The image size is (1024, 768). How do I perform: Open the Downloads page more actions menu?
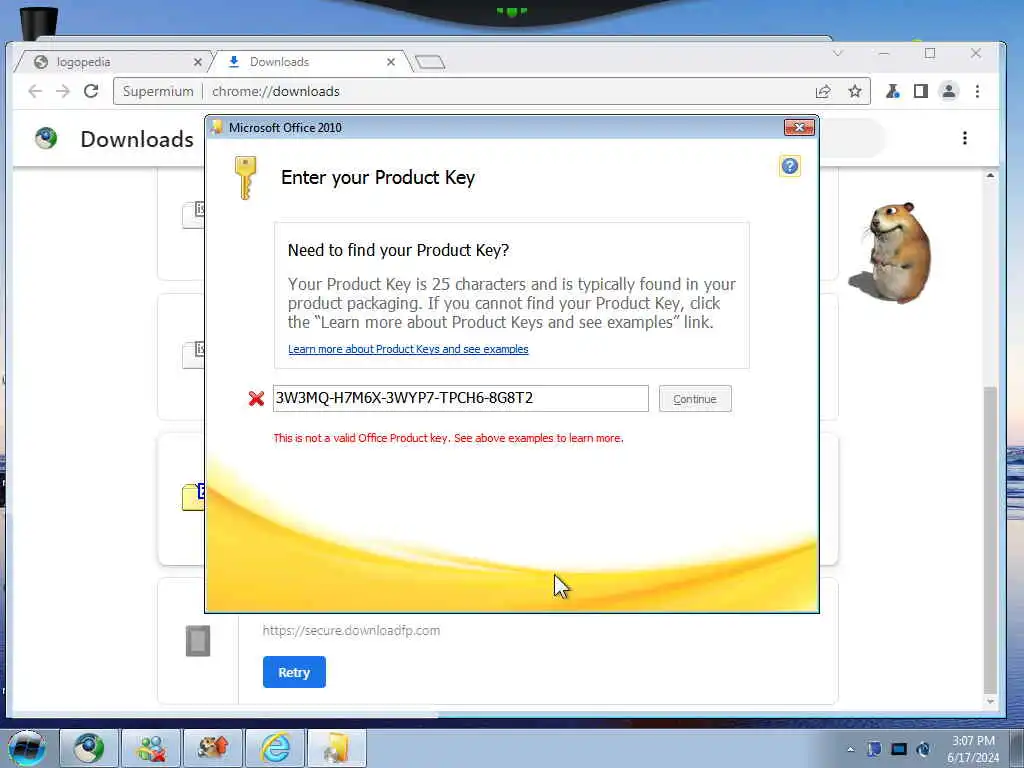point(965,138)
